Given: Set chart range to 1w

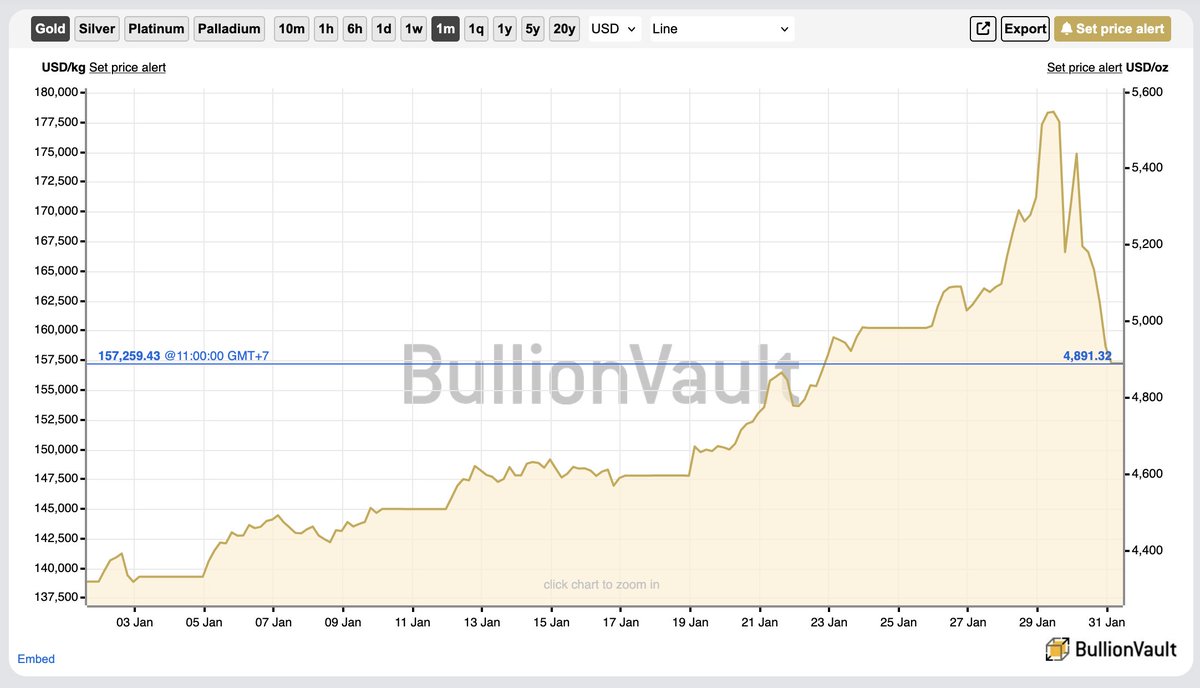Looking at the screenshot, I should [414, 29].
